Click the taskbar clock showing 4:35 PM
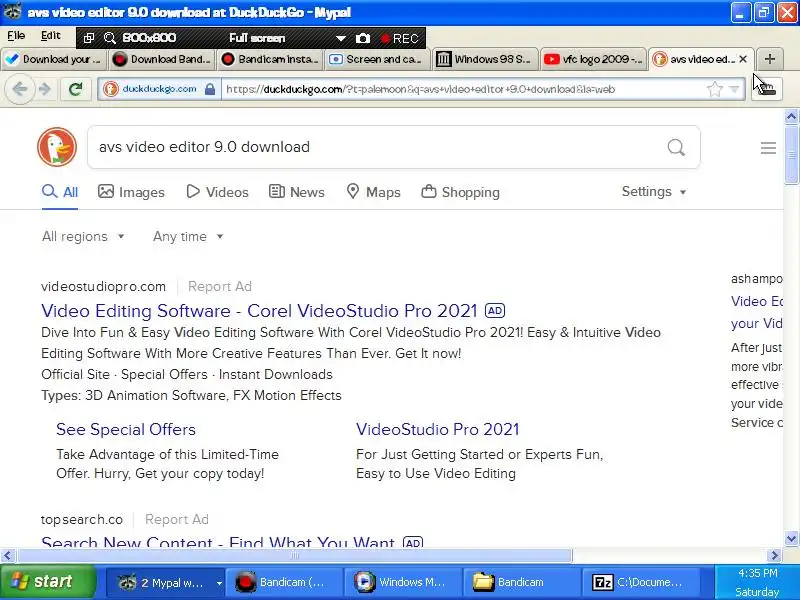The image size is (800, 600). point(758,573)
